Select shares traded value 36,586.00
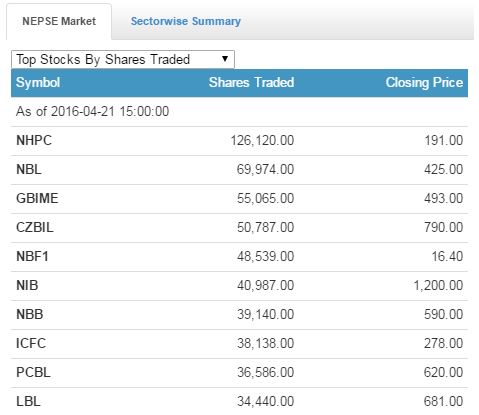Image resolution: width=479 pixels, height=415 pixels. click(x=265, y=372)
